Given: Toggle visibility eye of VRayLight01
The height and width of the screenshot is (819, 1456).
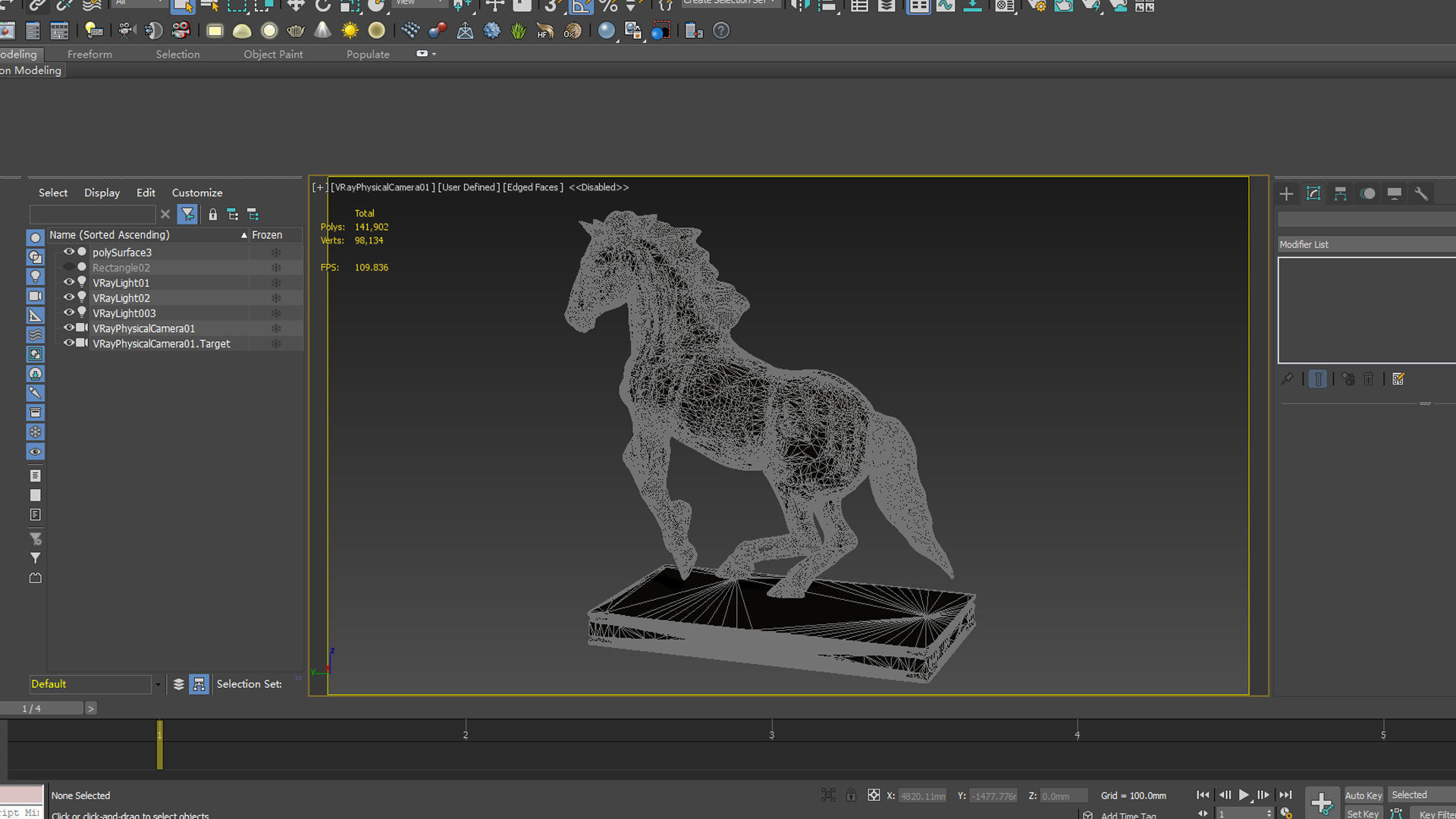Looking at the screenshot, I should click(x=69, y=282).
